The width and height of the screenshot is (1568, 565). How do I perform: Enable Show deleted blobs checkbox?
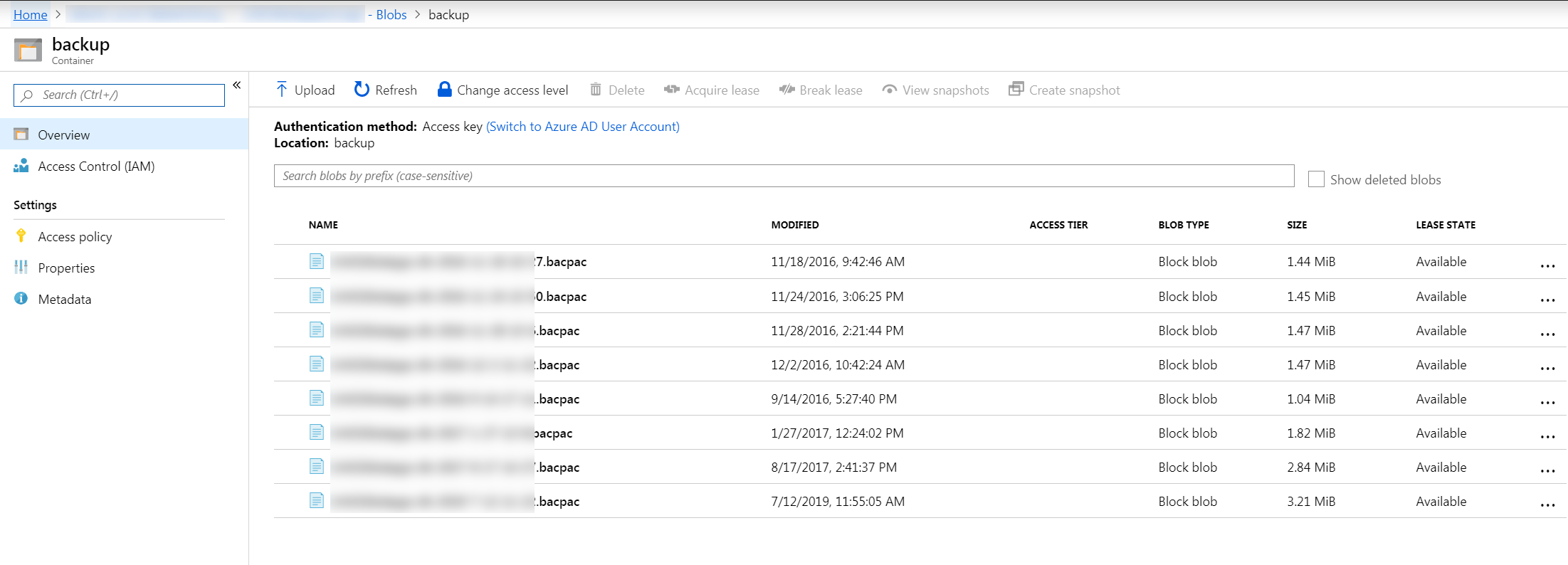tap(1316, 179)
